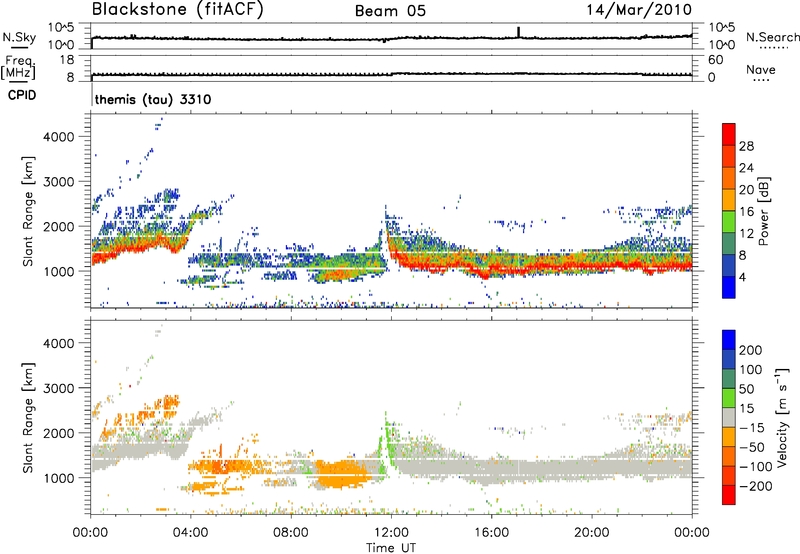Select the dark blue top Velocity colorbar segment

click(729, 340)
